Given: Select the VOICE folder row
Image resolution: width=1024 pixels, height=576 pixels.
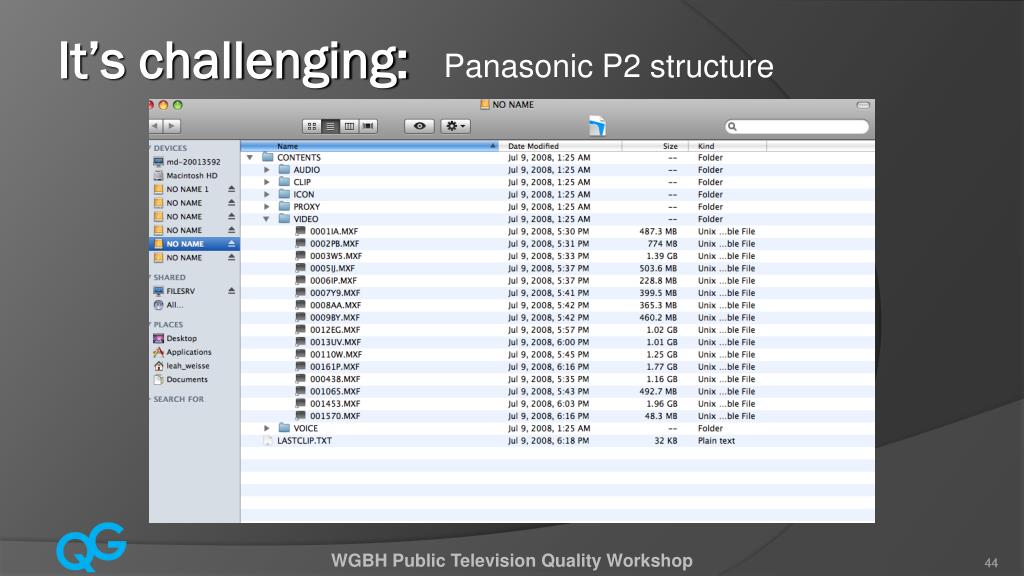Looking at the screenshot, I should click(558, 428).
